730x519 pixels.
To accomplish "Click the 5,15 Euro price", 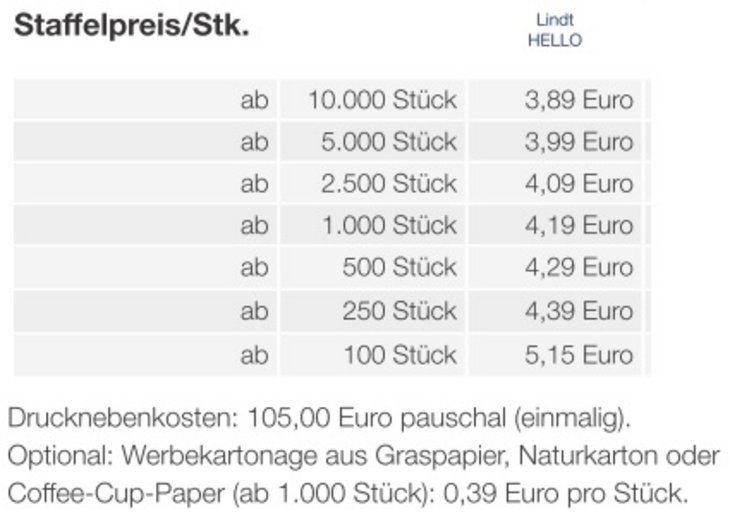I will point(578,354).
